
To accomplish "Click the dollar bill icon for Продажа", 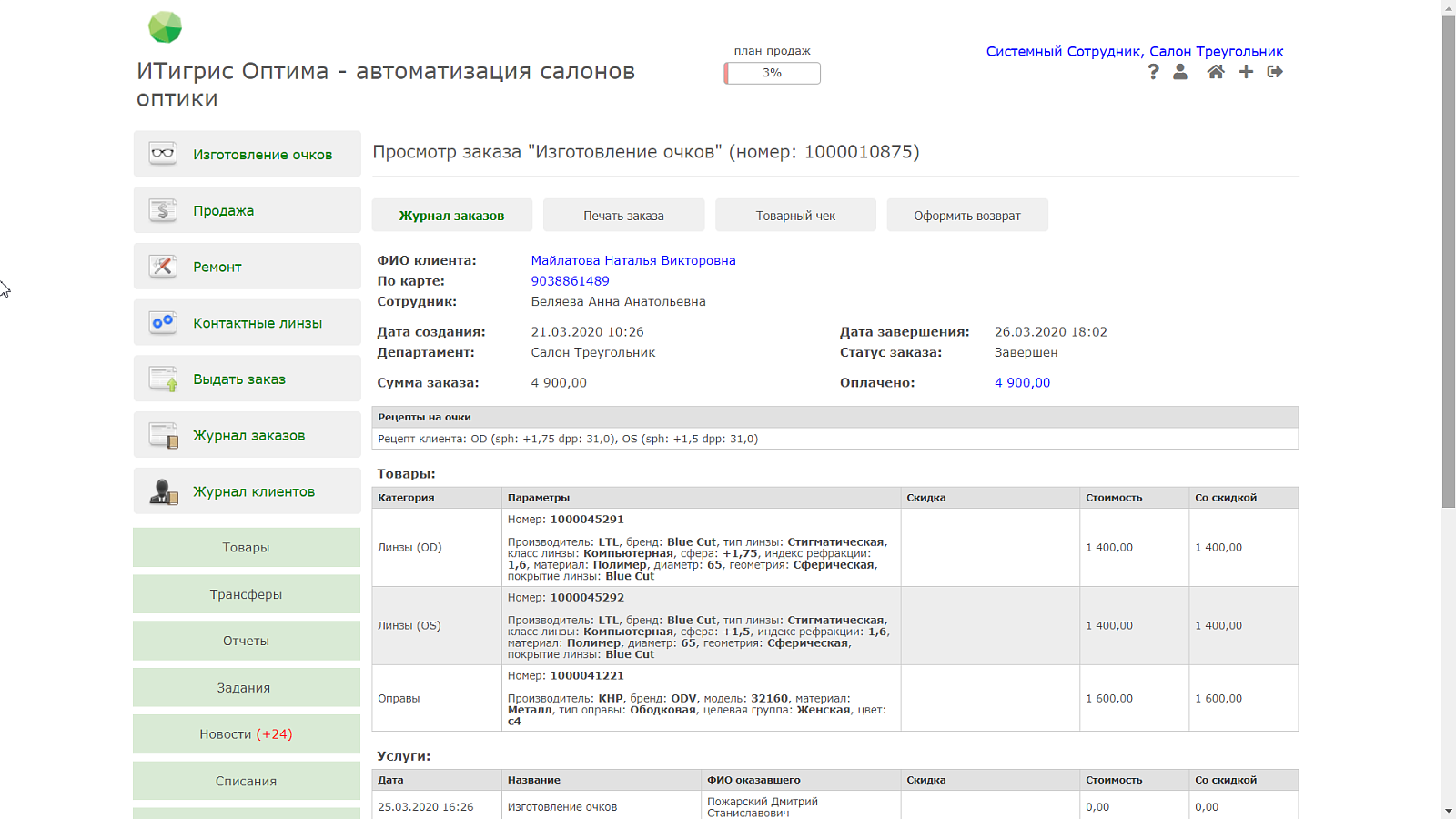I will [x=163, y=209].
